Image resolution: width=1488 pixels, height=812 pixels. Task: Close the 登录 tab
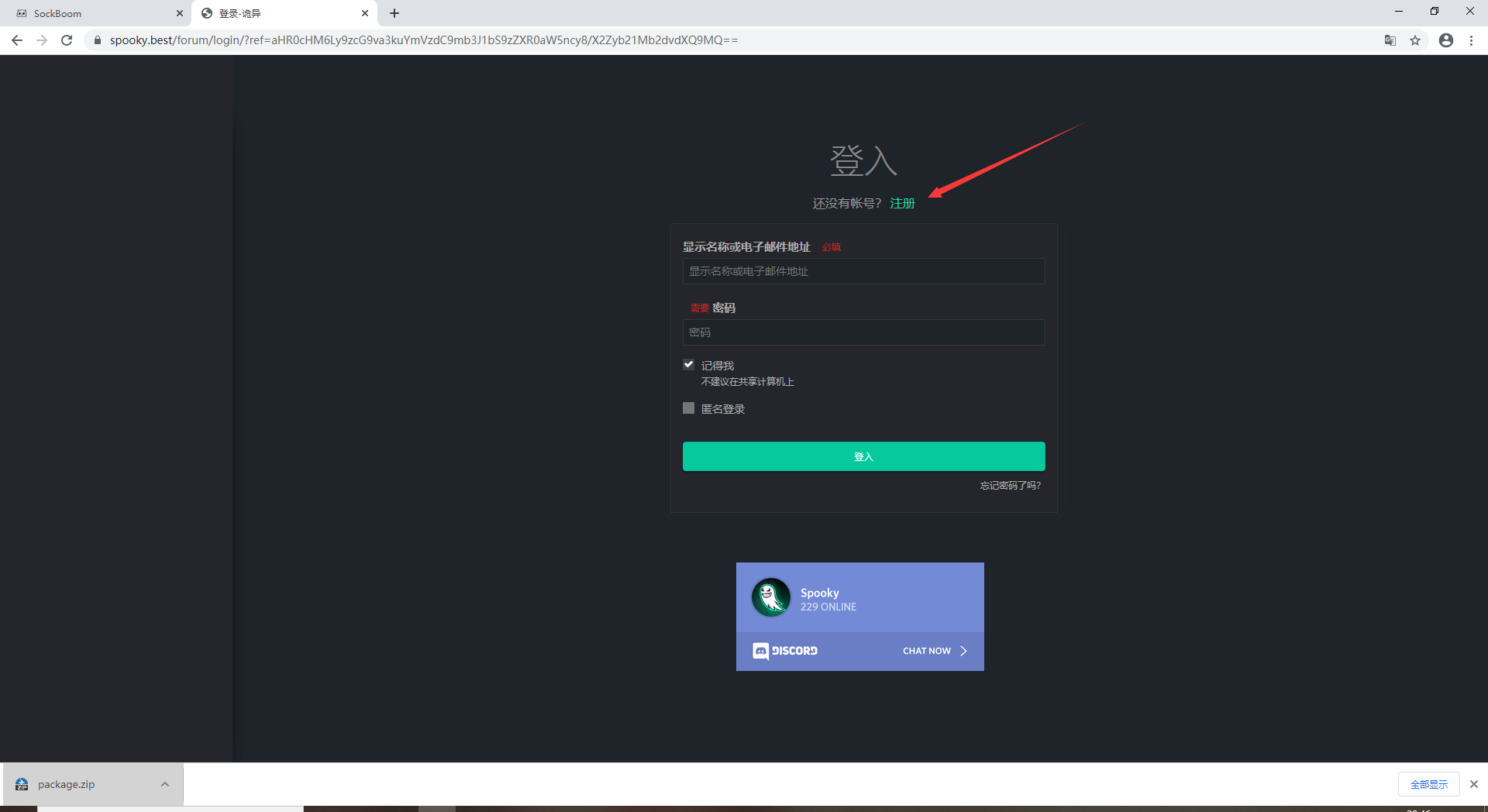(x=365, y=13)
